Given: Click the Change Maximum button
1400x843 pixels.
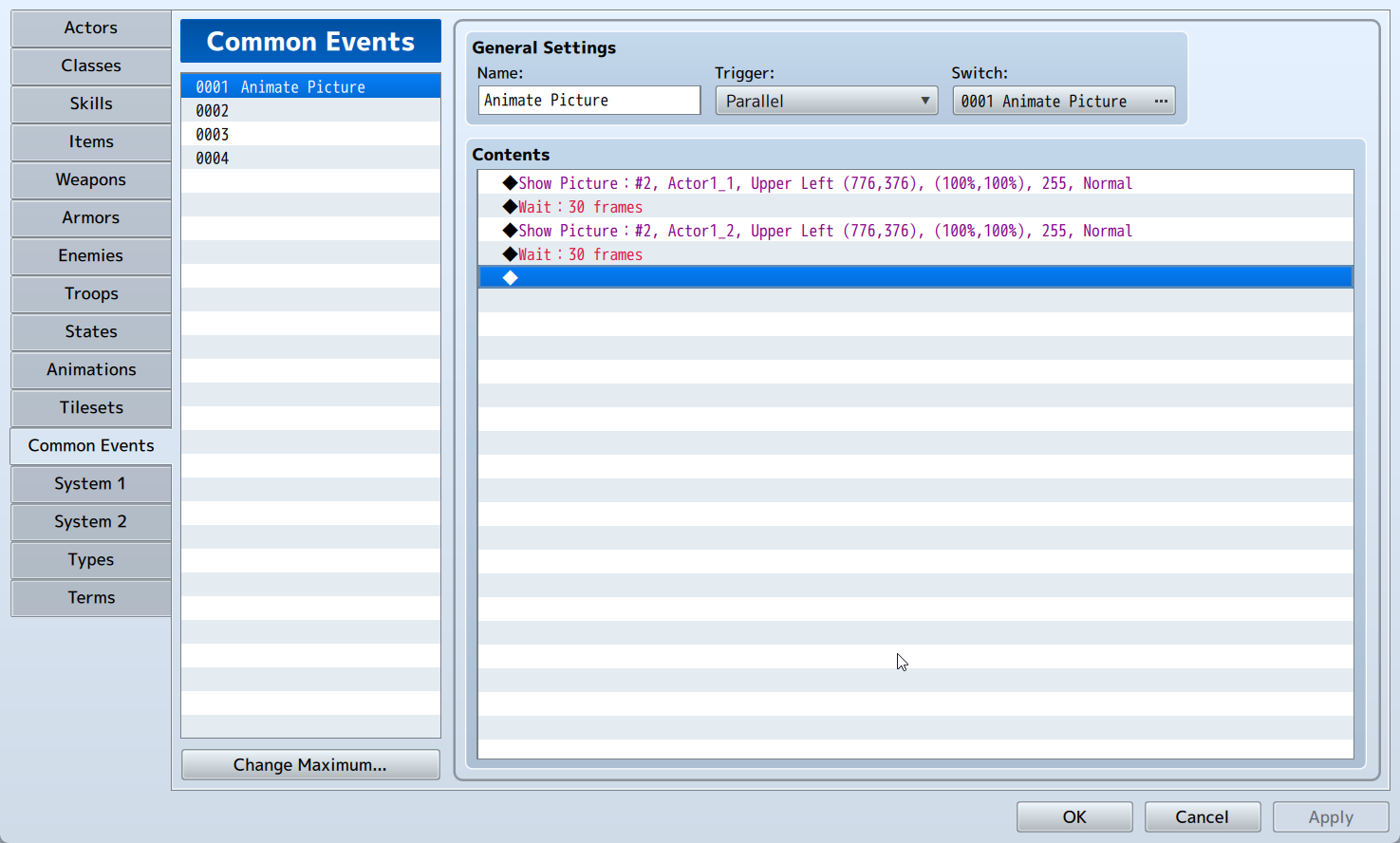Looking at the screenshot, I should tap(310, 764).
